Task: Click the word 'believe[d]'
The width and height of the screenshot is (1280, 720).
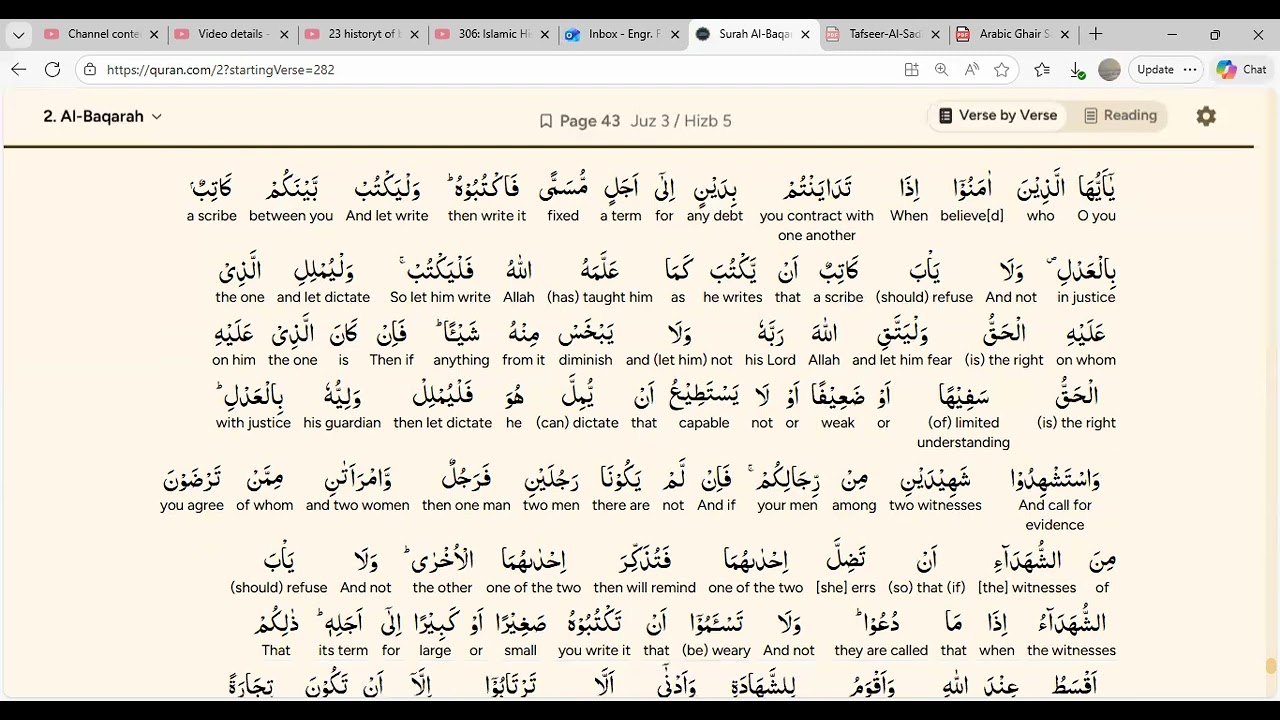Action: tap(972, 216)
